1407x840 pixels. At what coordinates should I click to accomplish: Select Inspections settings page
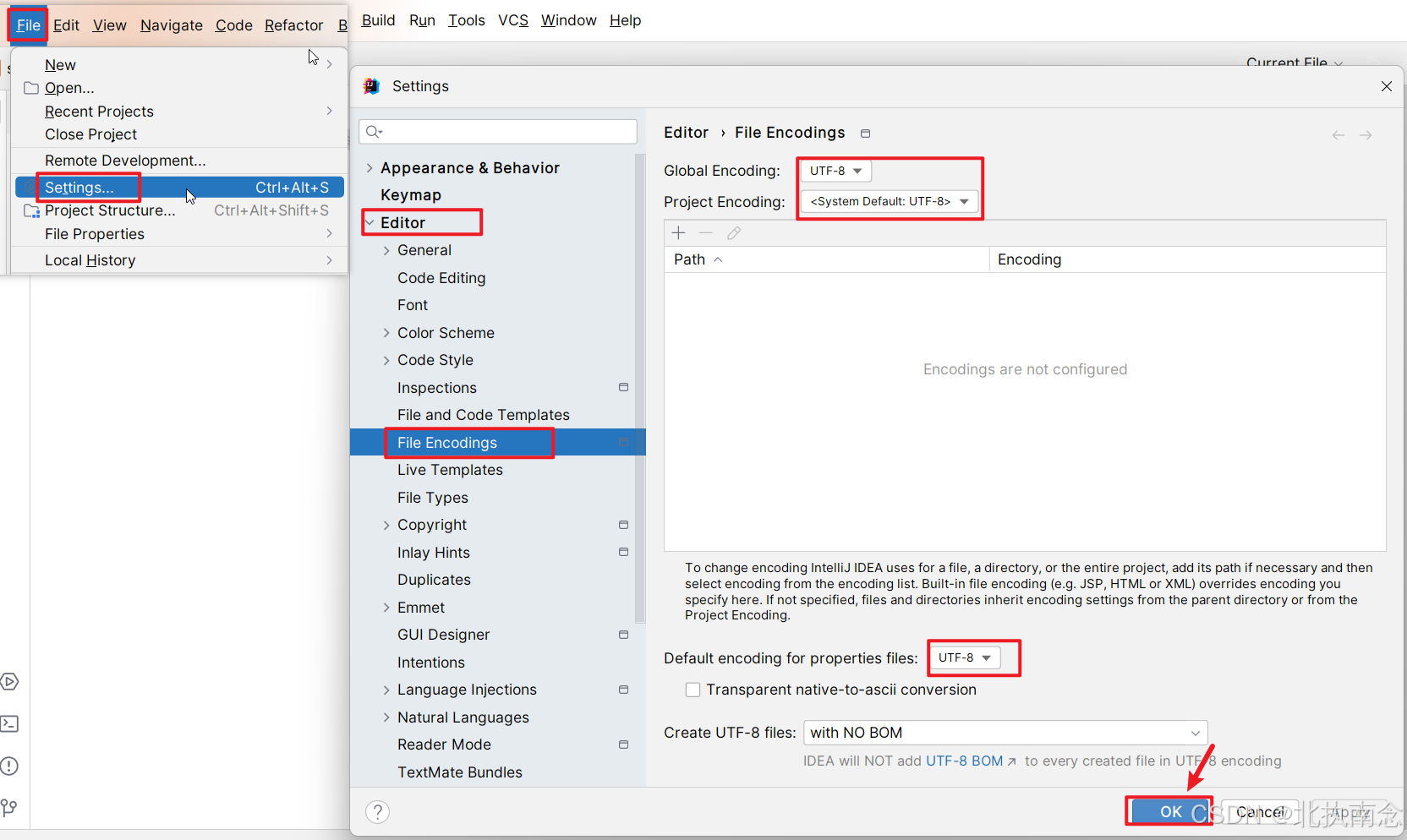point(437,388)
